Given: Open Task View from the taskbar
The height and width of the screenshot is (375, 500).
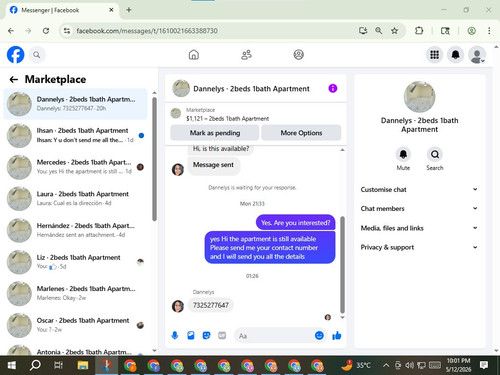Looking at the screenshot, I should (59, 365).
